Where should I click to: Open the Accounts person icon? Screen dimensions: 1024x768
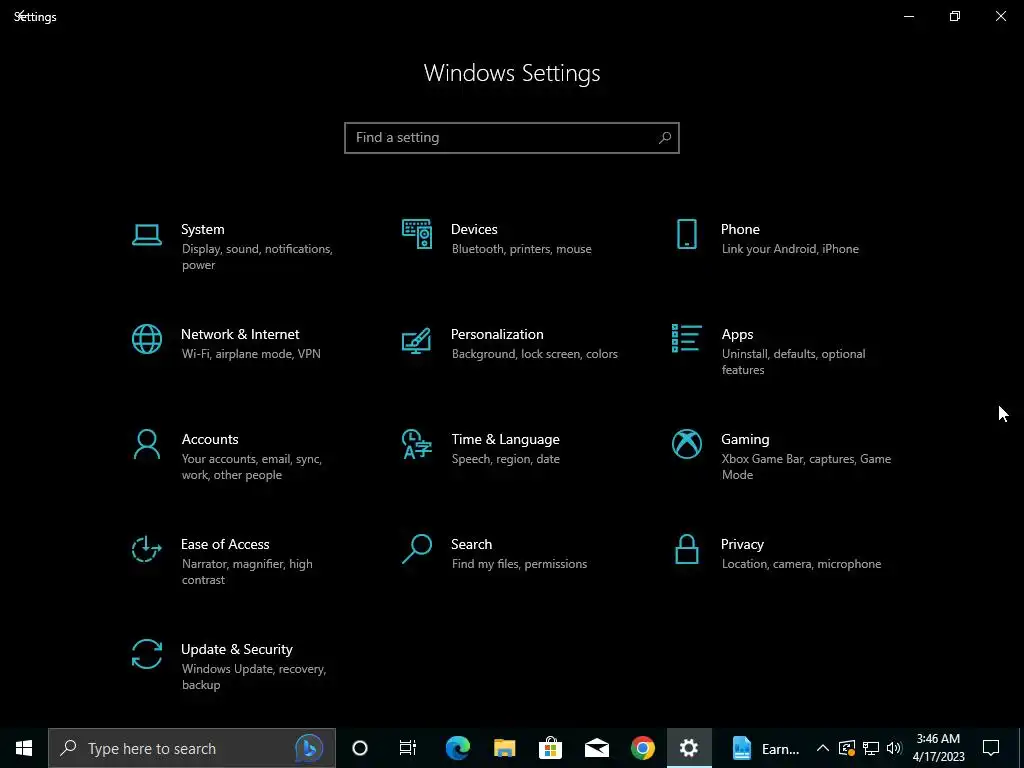(x=146, y=444)
